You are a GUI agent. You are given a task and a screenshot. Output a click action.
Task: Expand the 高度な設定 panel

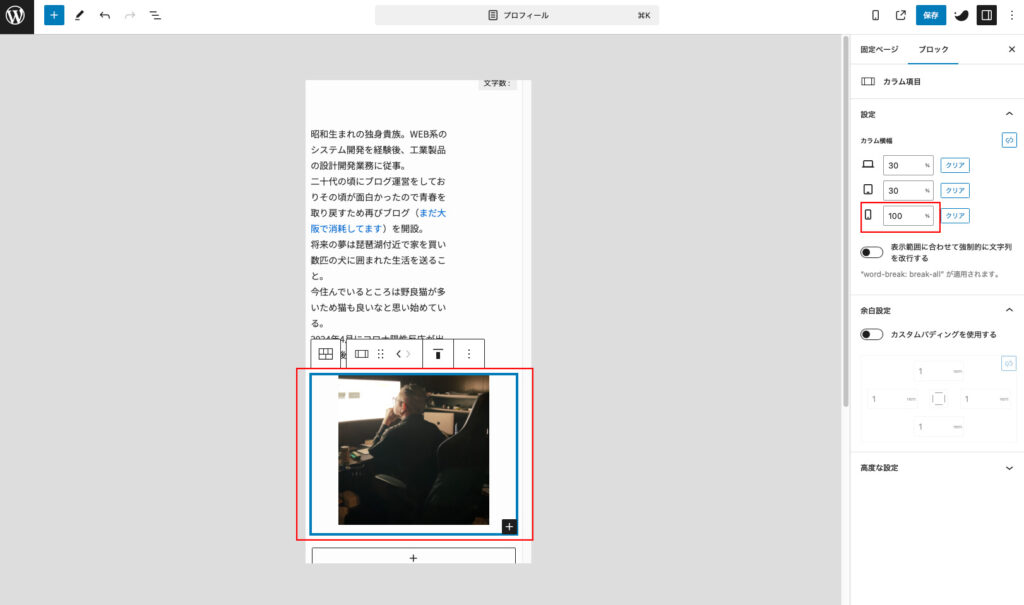point(937,468)
